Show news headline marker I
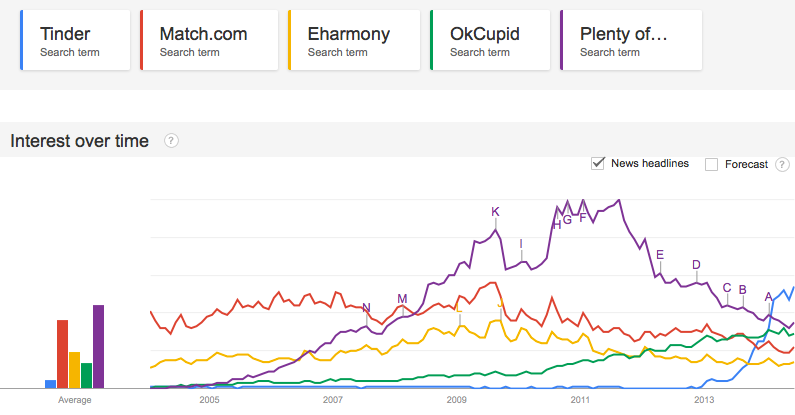Screen dimensions: 795x415 pos(521,243)
